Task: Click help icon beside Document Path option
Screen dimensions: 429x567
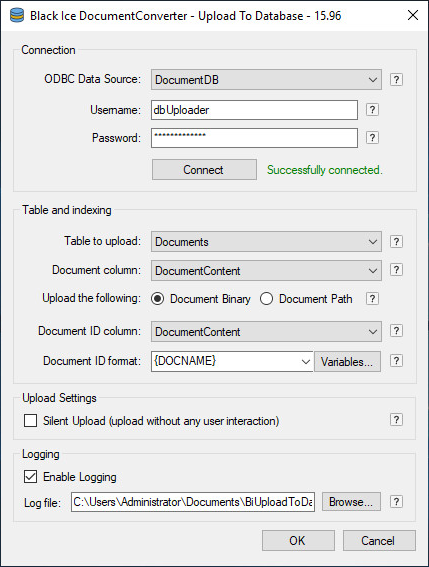Action: [372, 299]
